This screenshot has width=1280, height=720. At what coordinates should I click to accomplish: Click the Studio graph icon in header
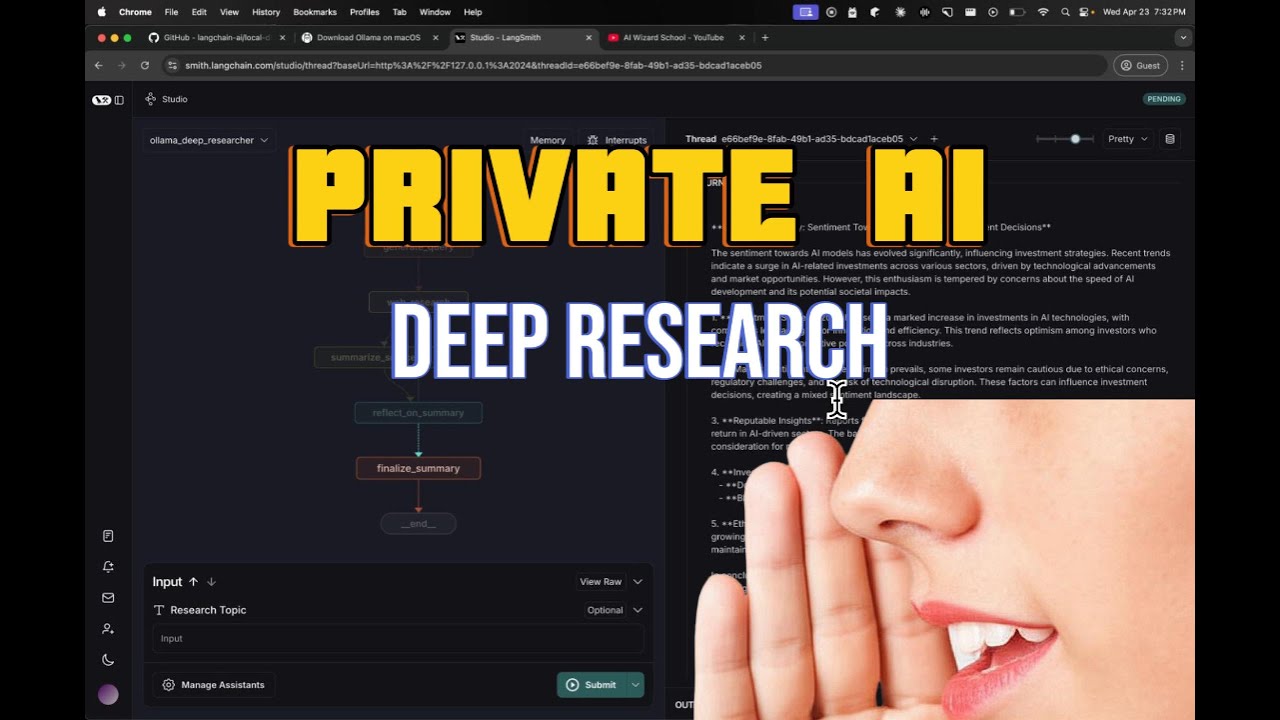pos(151,99)
